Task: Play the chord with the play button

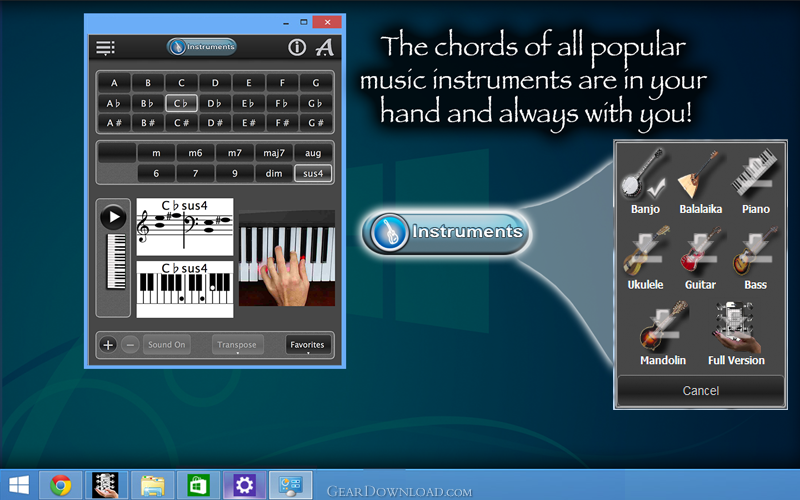Action: pyautogui.click(x=113, y=217)
